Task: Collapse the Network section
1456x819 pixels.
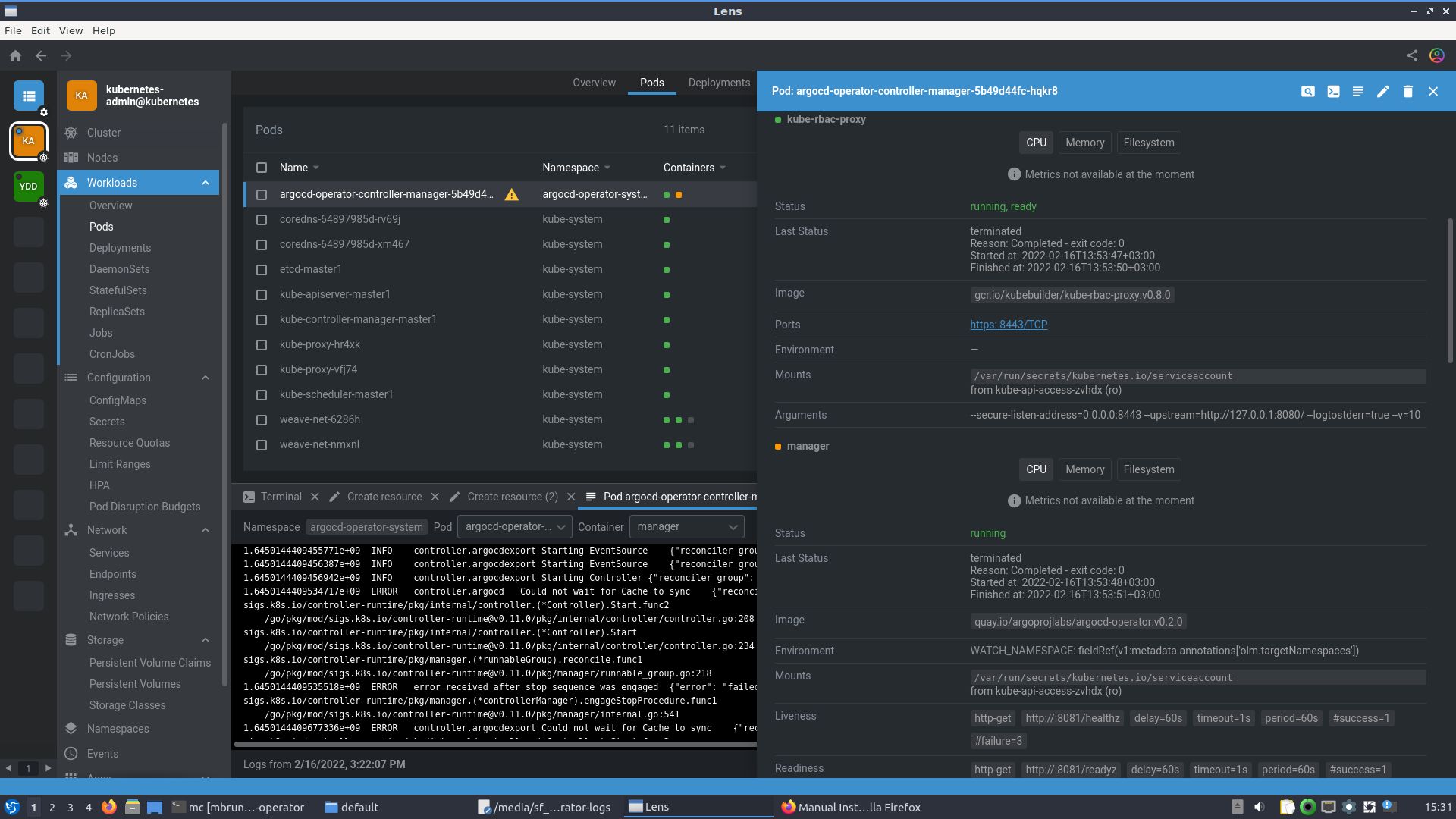Action: pyautogui.click(x=205, y=530)
